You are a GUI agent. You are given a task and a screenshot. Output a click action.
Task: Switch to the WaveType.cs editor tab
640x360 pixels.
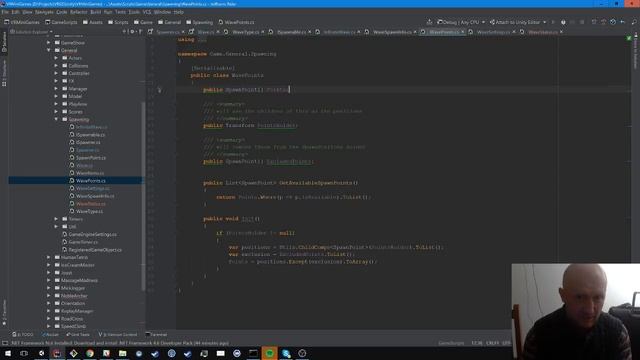pyautogui.click(x=245, y=32)
